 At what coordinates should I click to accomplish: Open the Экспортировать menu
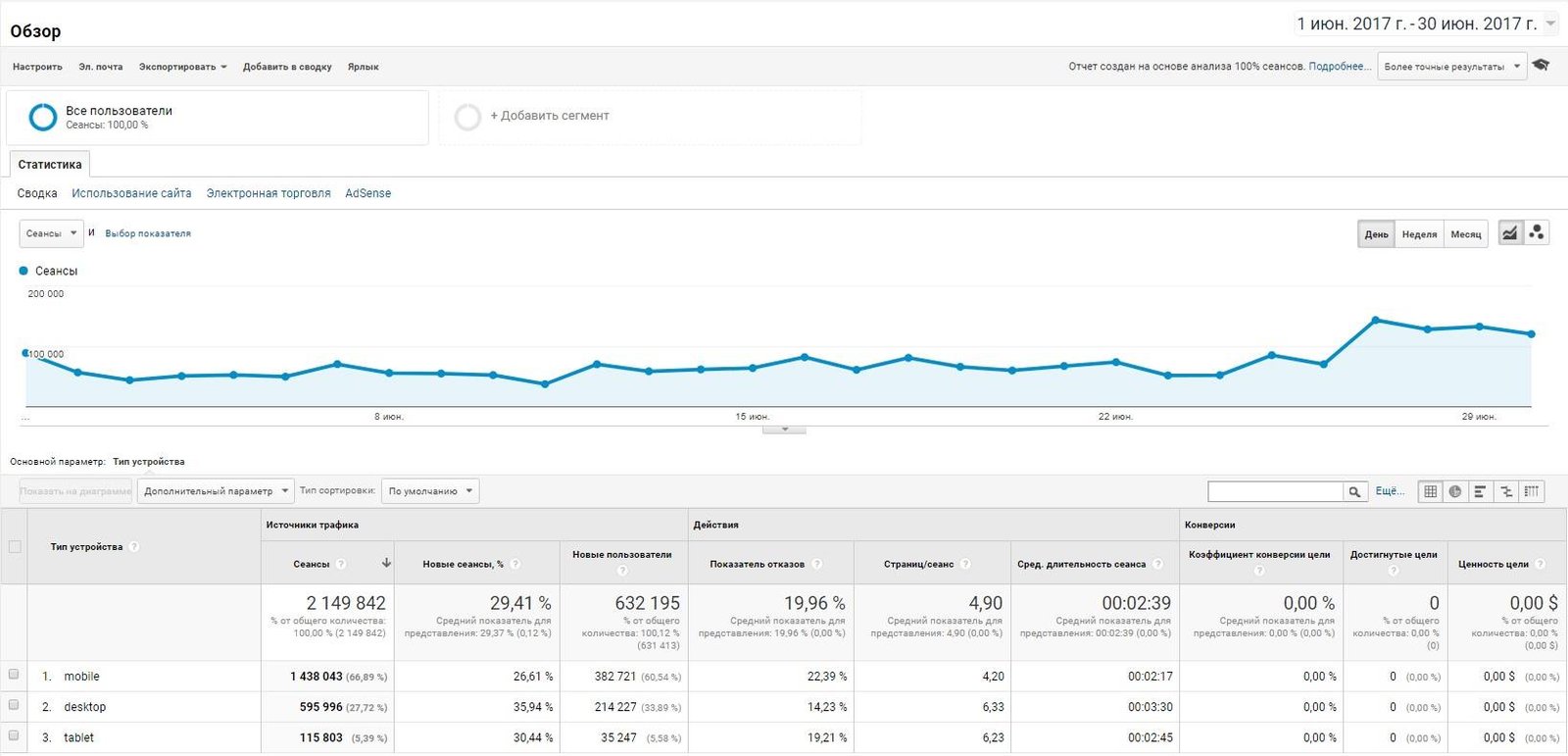point(182,67)
